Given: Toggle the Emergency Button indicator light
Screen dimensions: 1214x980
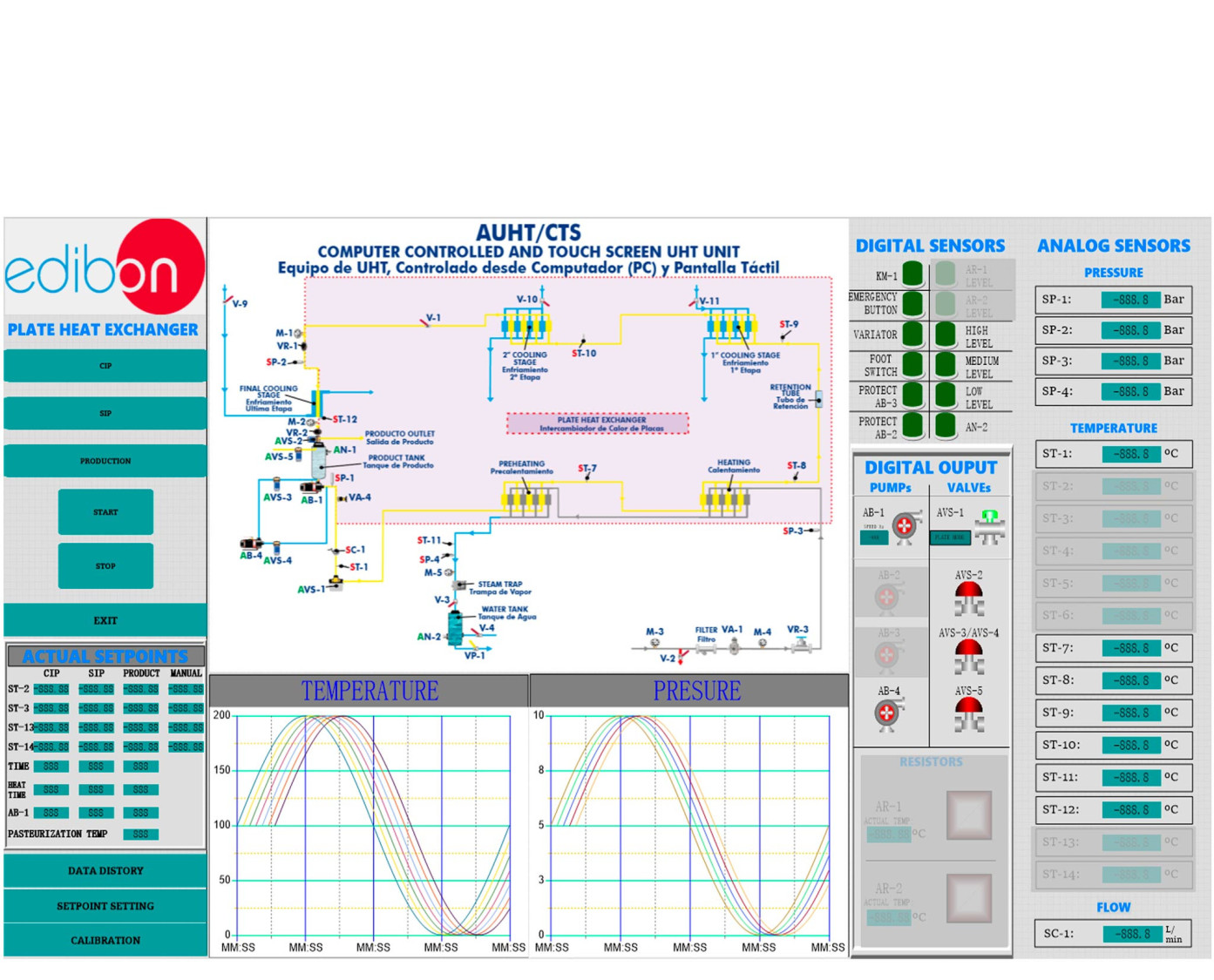Looking at the screenshot, I should point(912,303).
